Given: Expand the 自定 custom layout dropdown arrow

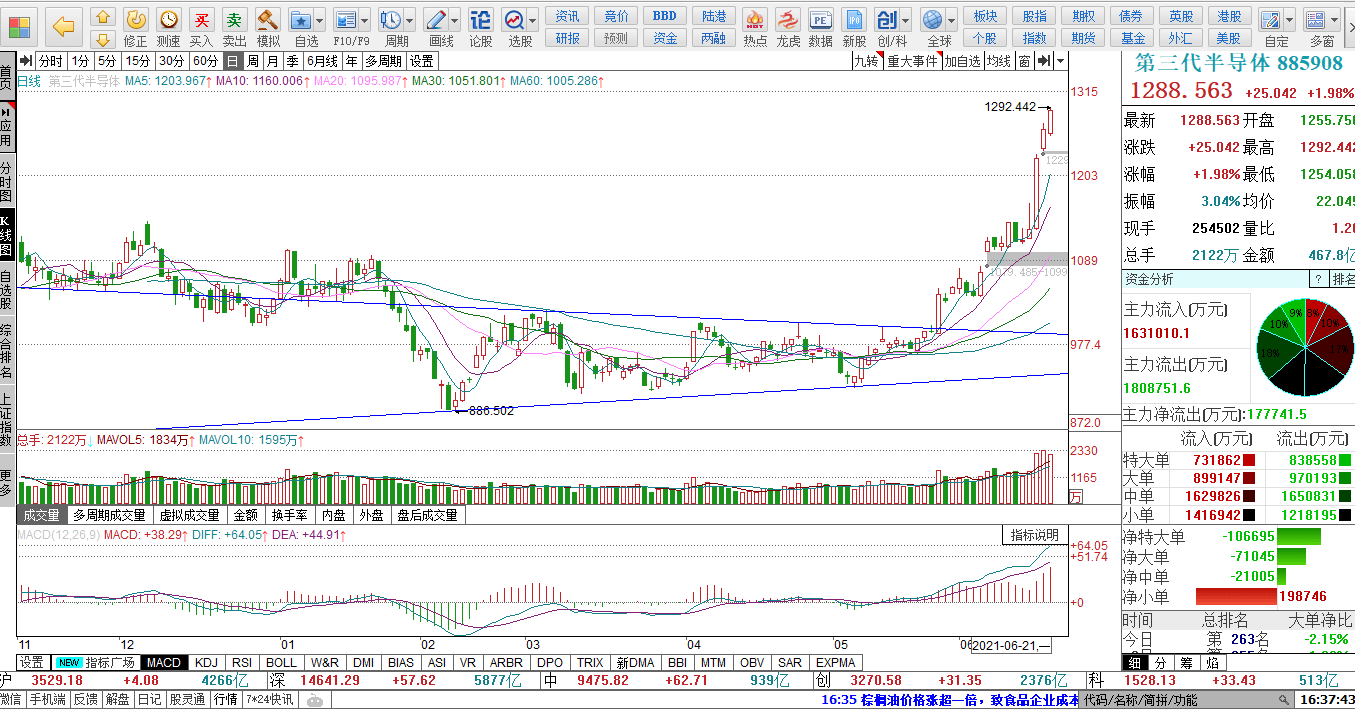Looking at the screenshot, I should coord(1289,19).
